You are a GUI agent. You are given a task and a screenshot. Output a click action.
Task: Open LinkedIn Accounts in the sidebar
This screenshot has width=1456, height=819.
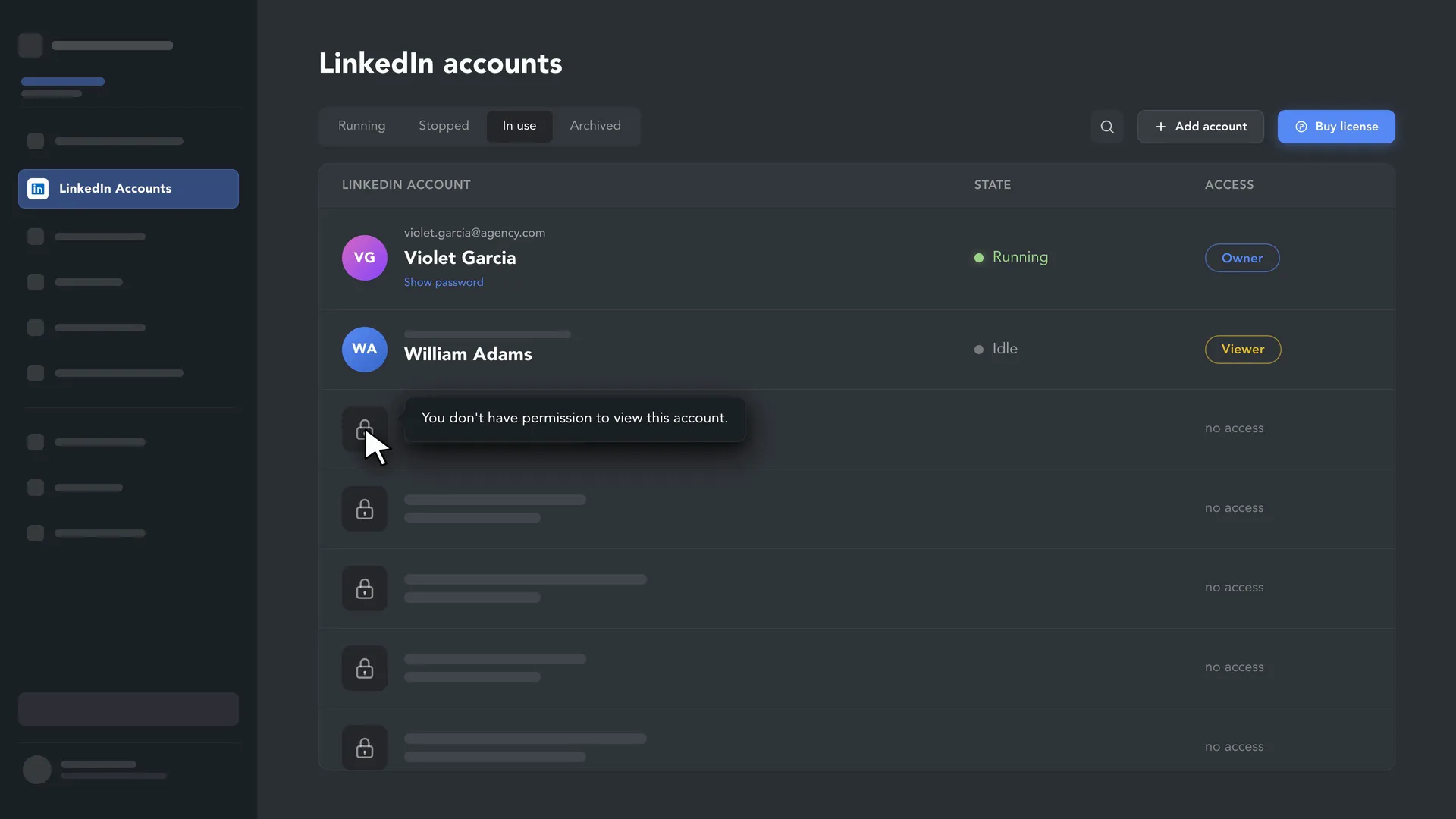[x=128, y=189]
